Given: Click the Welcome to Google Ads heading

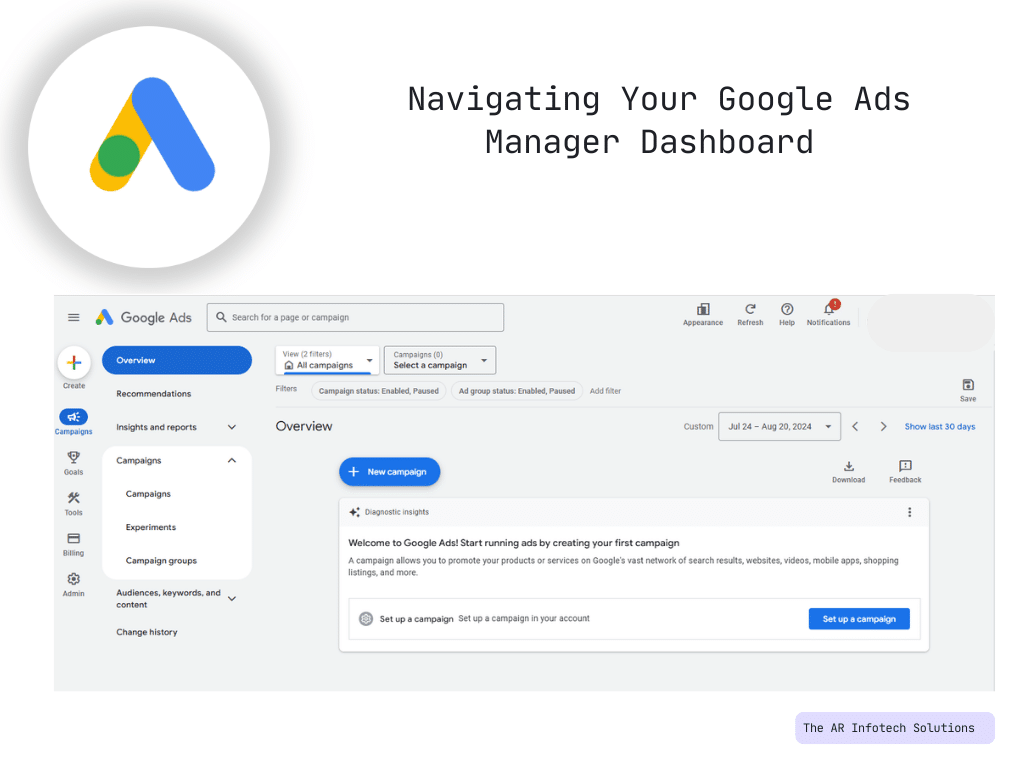Looking at the screenshot, I should click(513, 543).
